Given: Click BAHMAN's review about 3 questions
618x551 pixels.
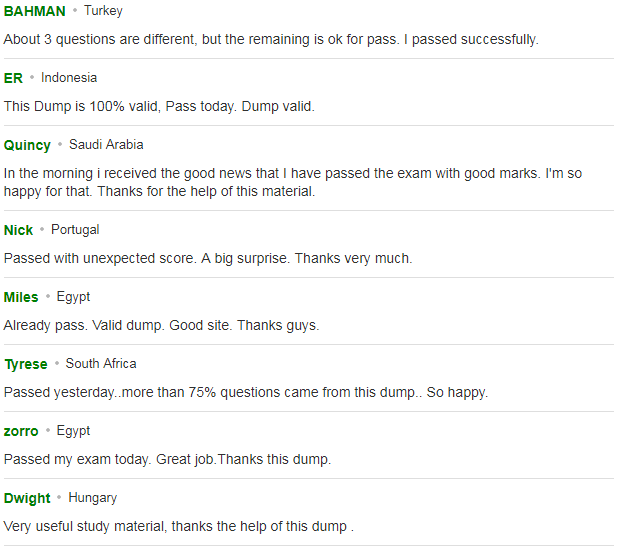Looking at the screenshot, I should pos(271,40).
